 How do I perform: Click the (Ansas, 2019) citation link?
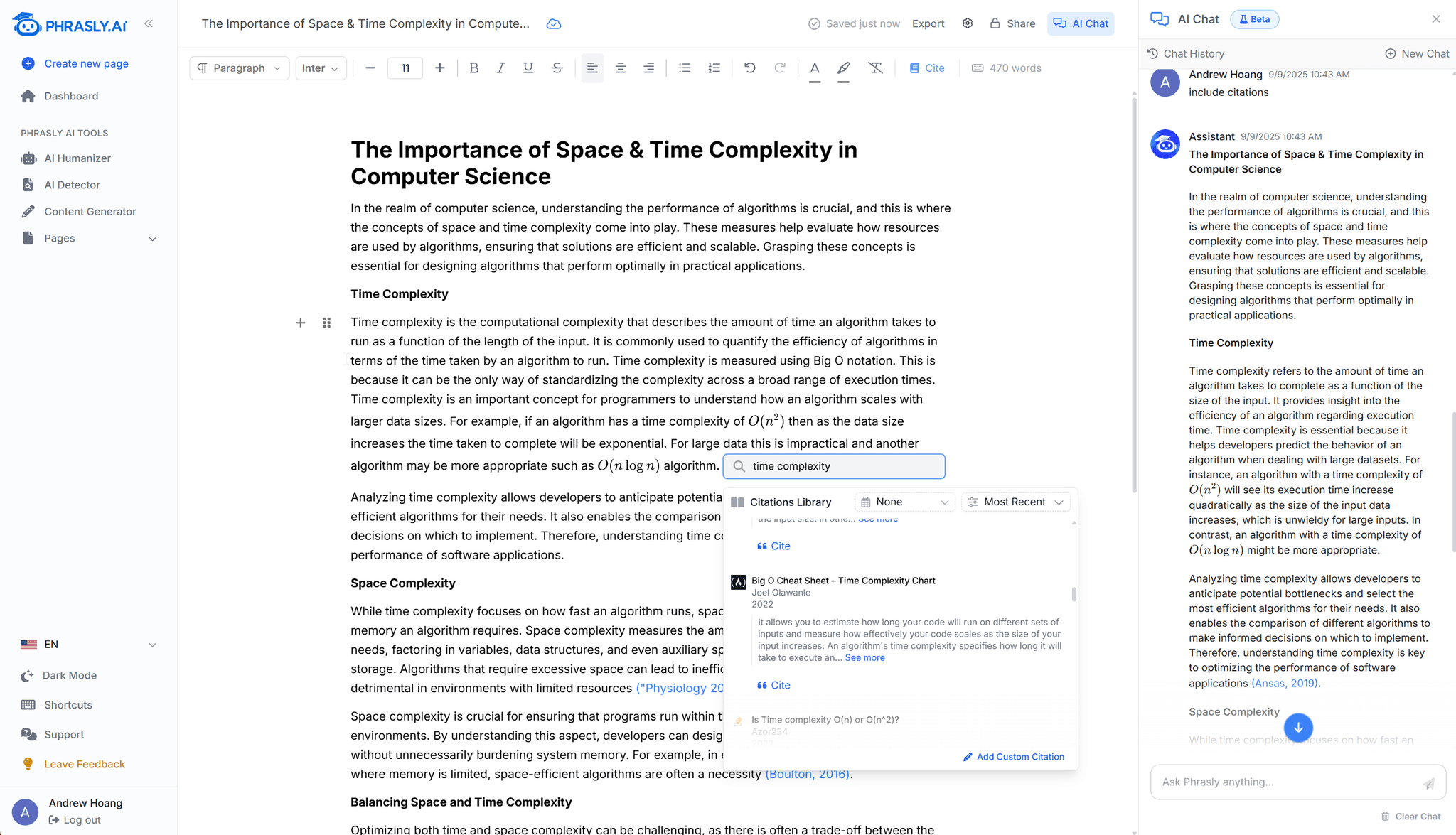[1285, 684]
